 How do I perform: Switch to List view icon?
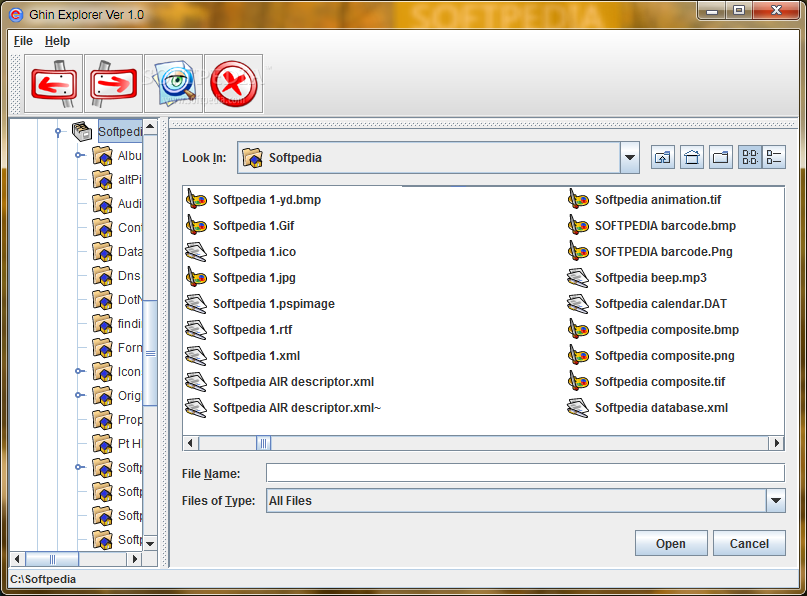[750, 157]
